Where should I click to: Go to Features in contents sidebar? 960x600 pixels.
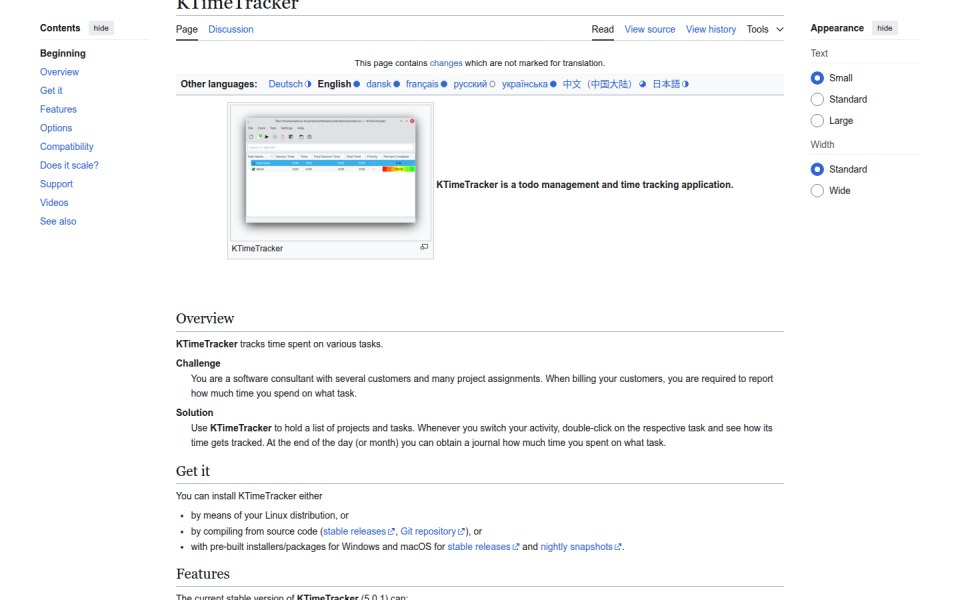pos(58,109)
